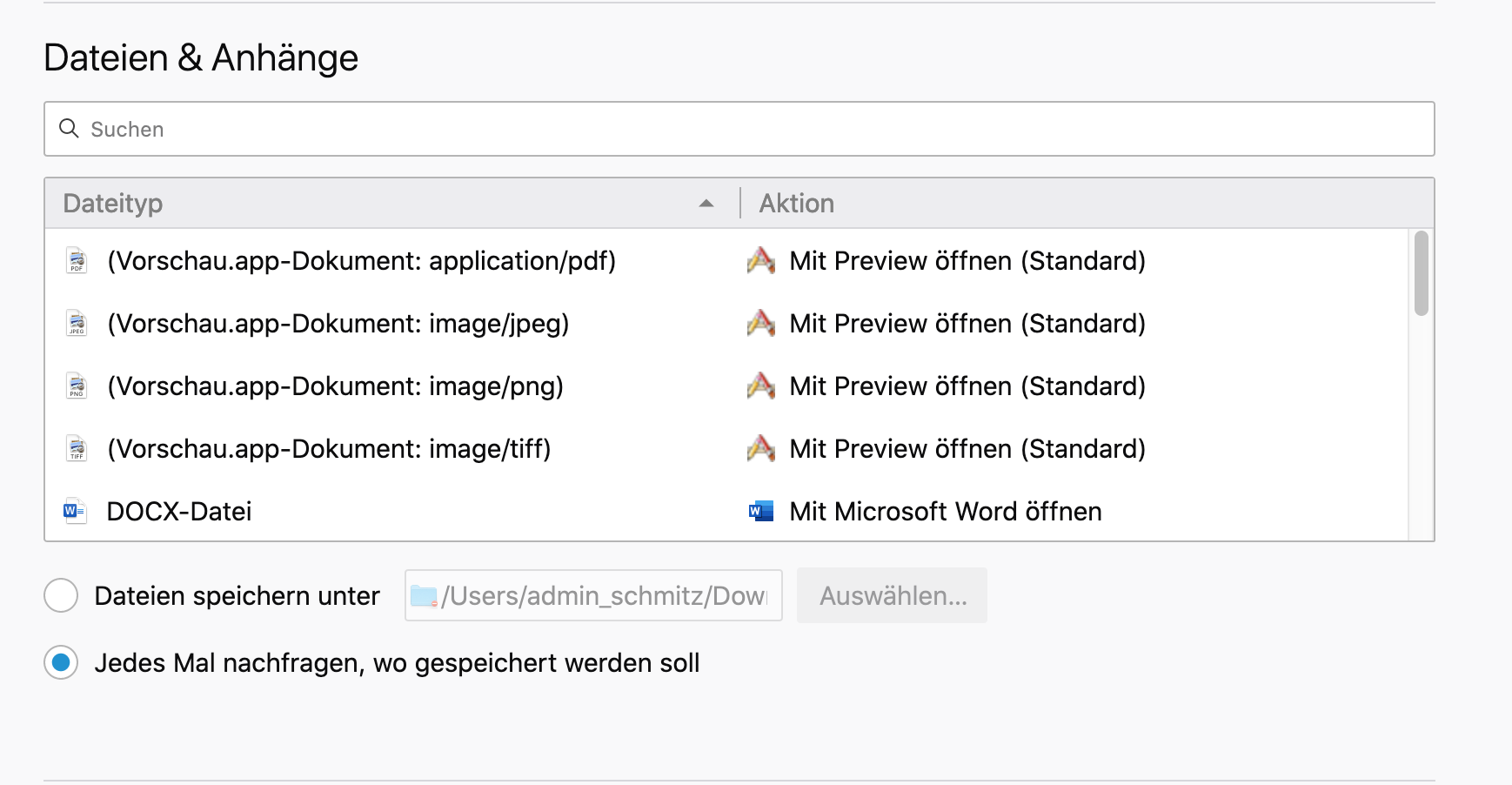
Task: Sort by Dateityp column header
Action: (113, 204)
